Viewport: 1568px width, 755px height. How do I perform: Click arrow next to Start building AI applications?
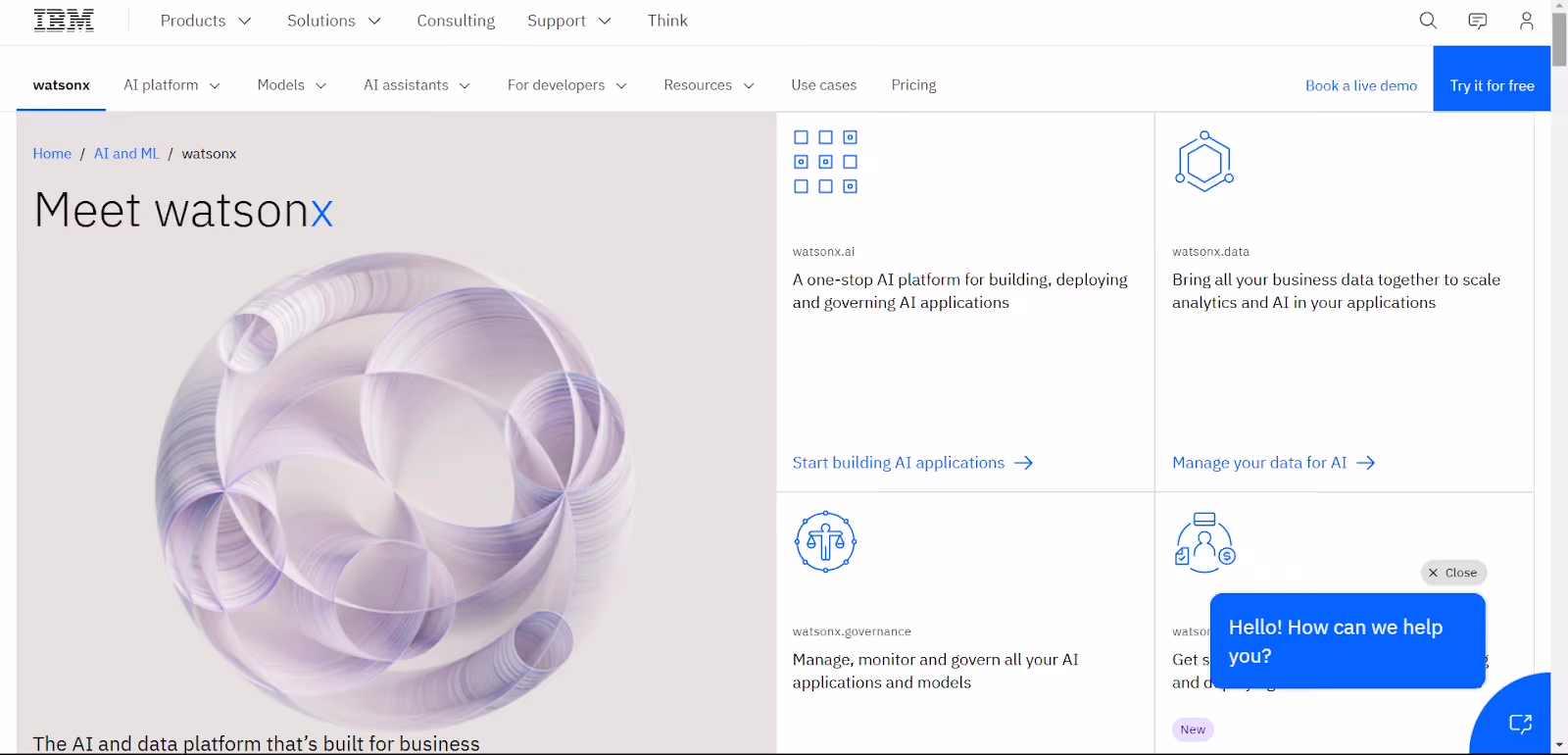coord(1024,463)
